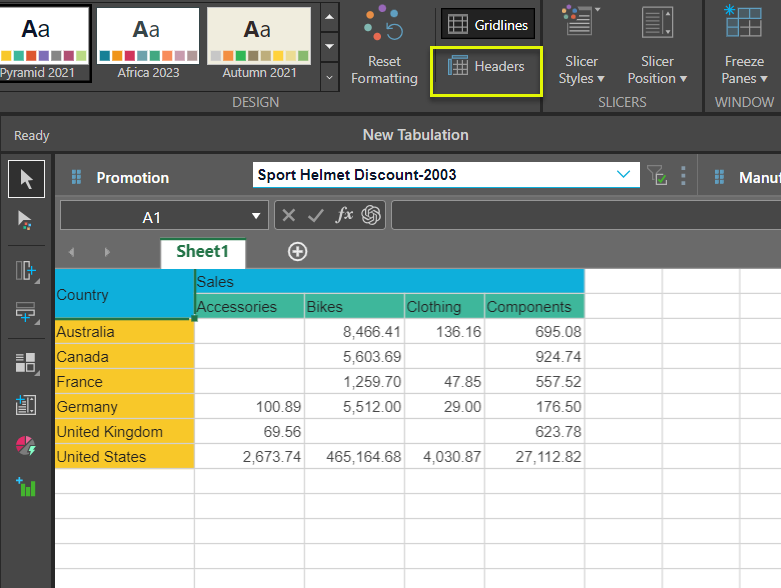Click the insert column icon in sidebar
Screen dimensions: 781x588
(26, 271)
